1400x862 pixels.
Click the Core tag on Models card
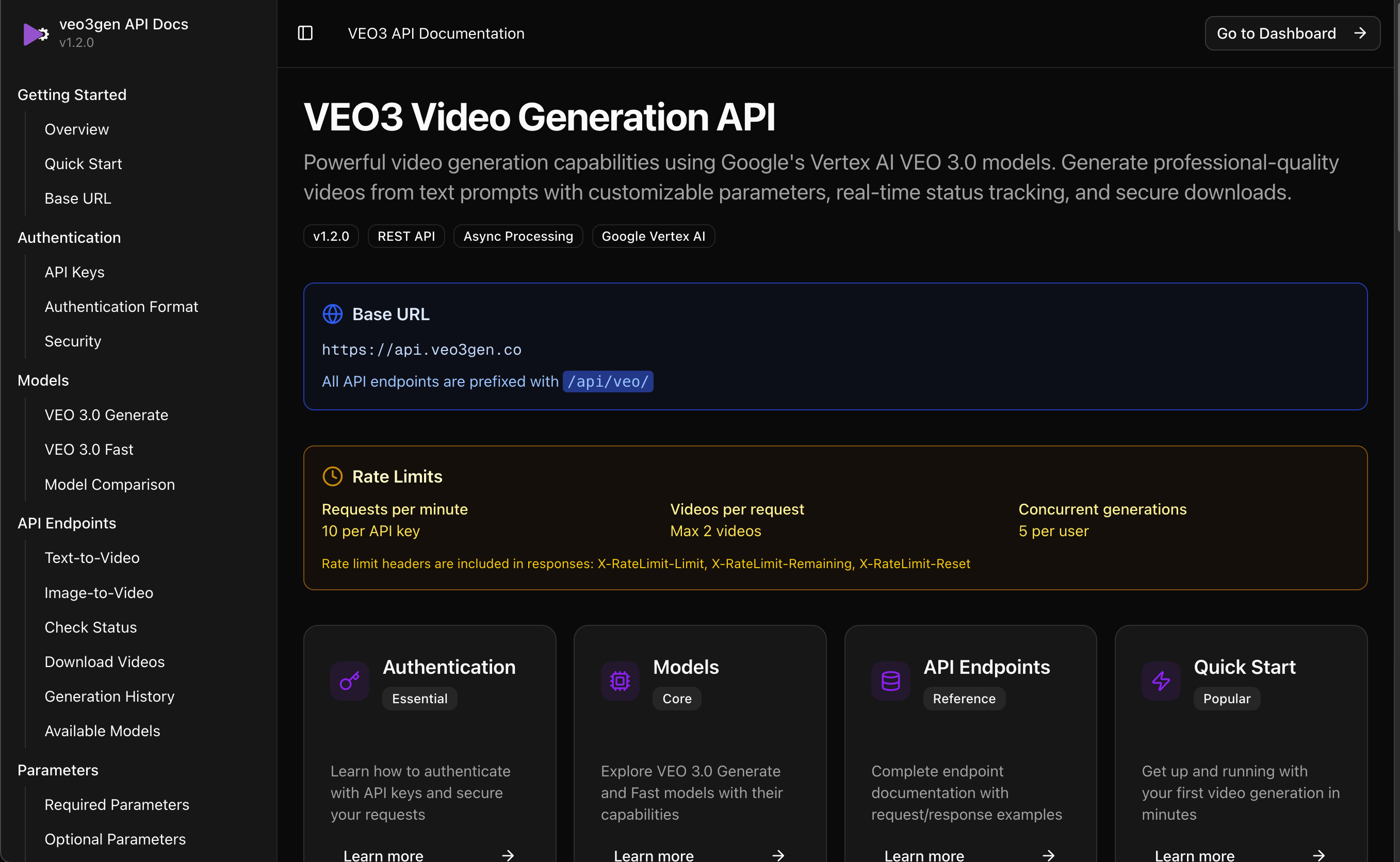pyautogui.click(x=677, y=699)
